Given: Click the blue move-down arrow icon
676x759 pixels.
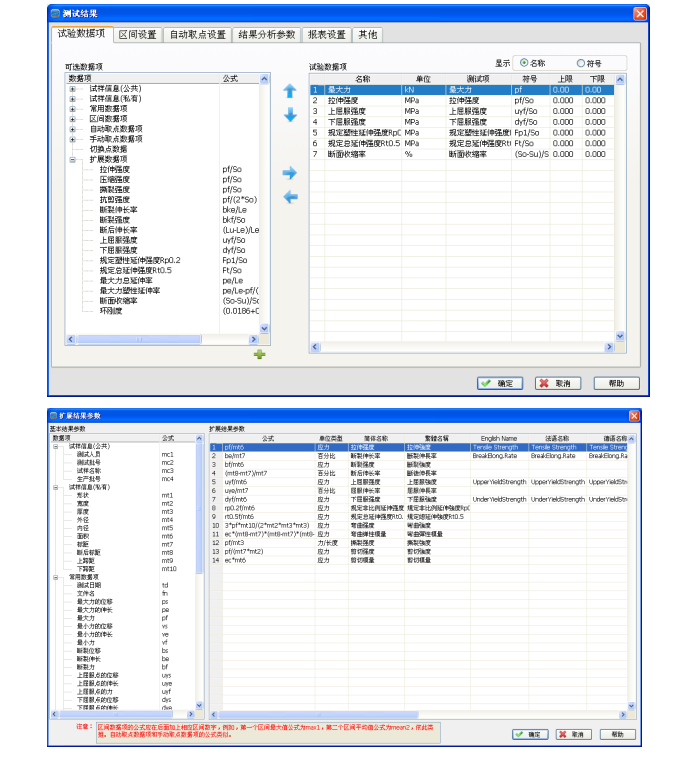Looking at the screenshot, I should click(x=290, y=115).
